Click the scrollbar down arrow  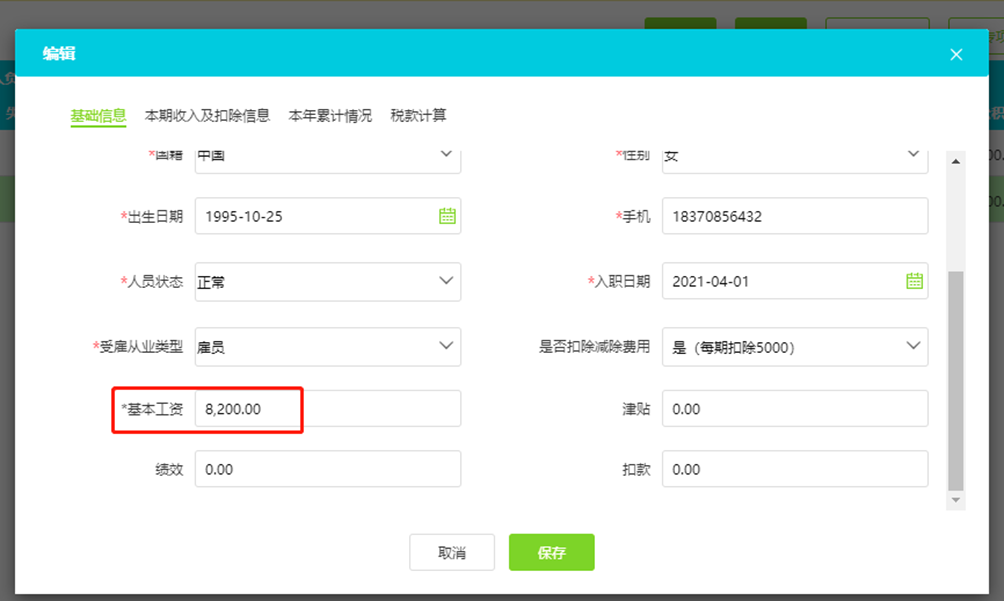(955, 500)
